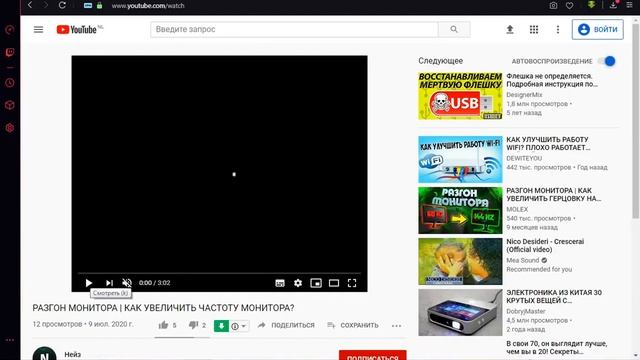Open the YouTube apps grid icon
640x360 pixels.
click(x=534, y=29)
